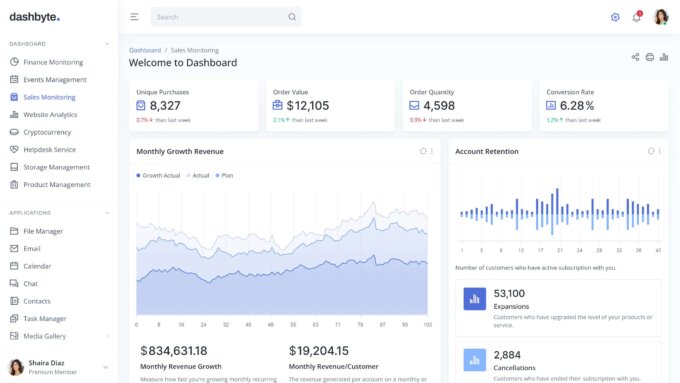
Task: Open the notifications bell icon
Action: tap(636, 17)
